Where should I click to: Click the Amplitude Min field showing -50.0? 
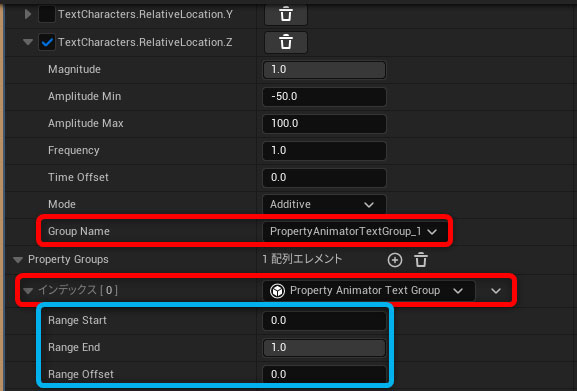pos(324,96)
